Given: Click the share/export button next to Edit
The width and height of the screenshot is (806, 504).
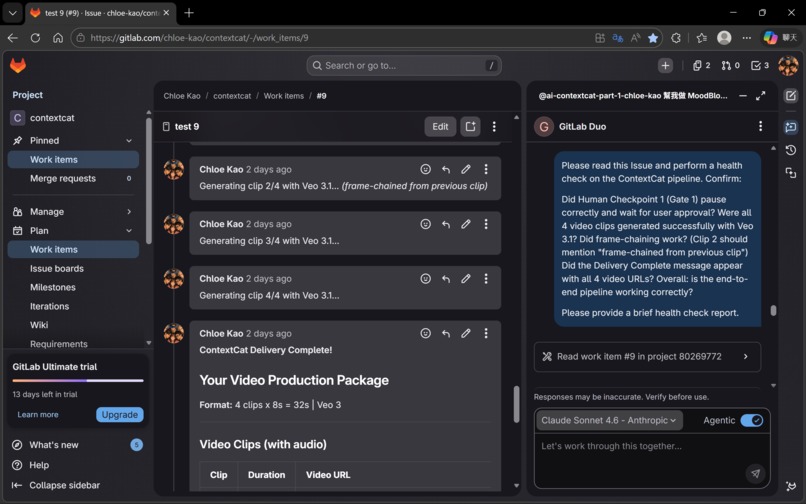Looking at the screenshot, I should (x=470, y=127).
